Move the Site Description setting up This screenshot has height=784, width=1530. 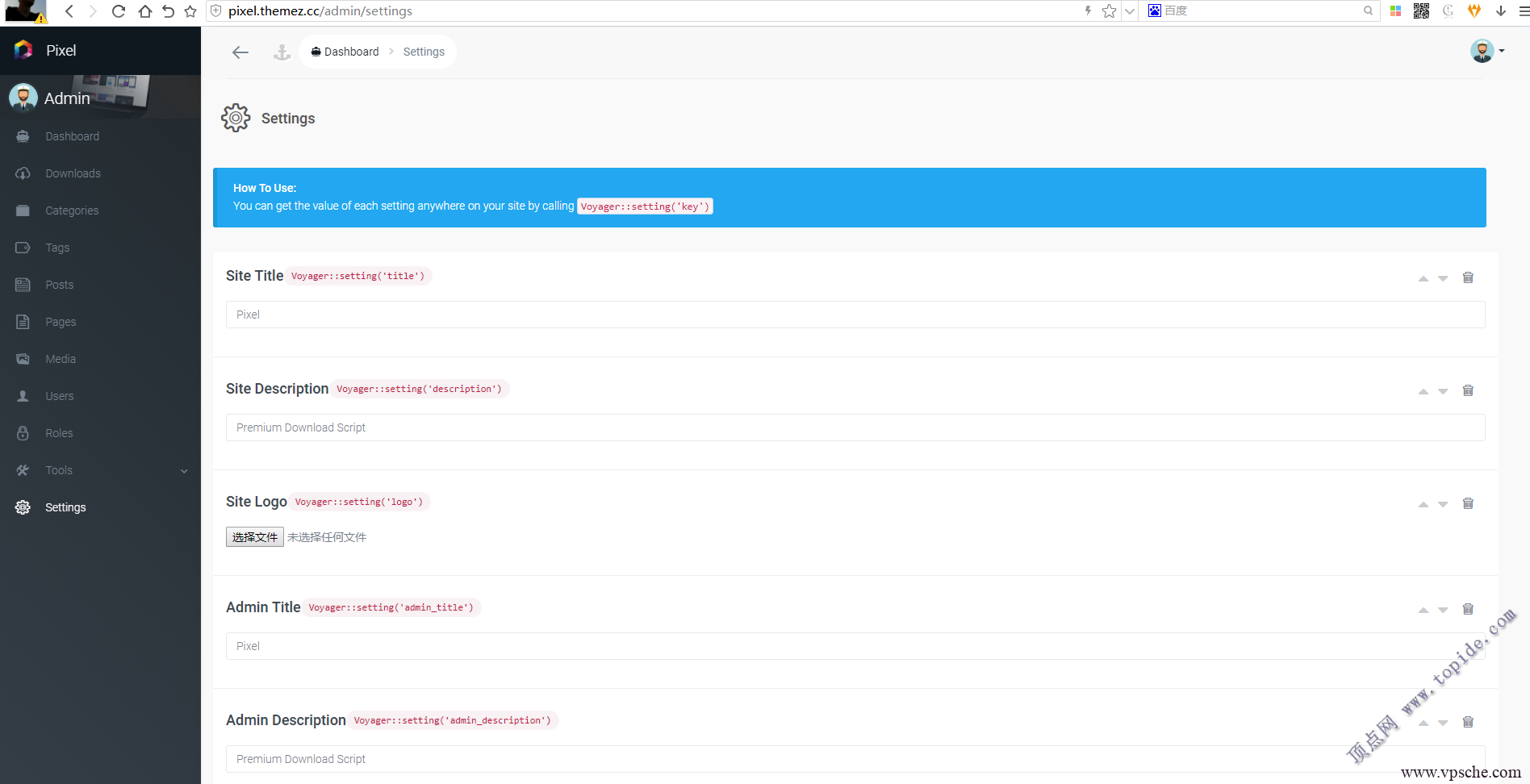coord(1423,391)
